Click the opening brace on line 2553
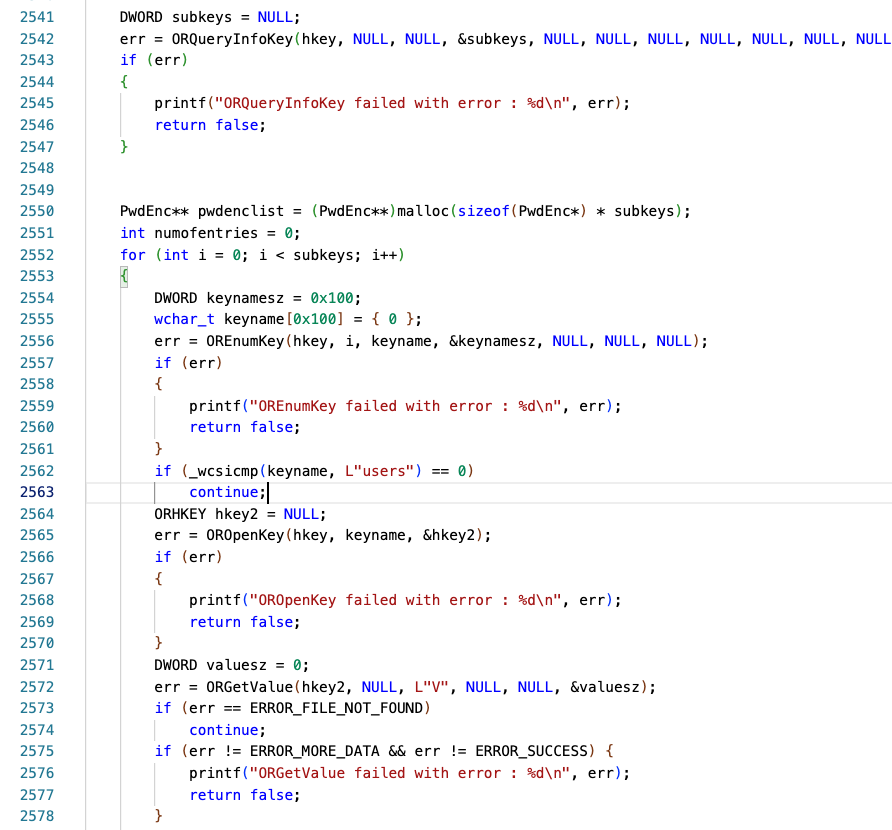Viewport: 892px width, 830px height. click(x=124, y=276)
